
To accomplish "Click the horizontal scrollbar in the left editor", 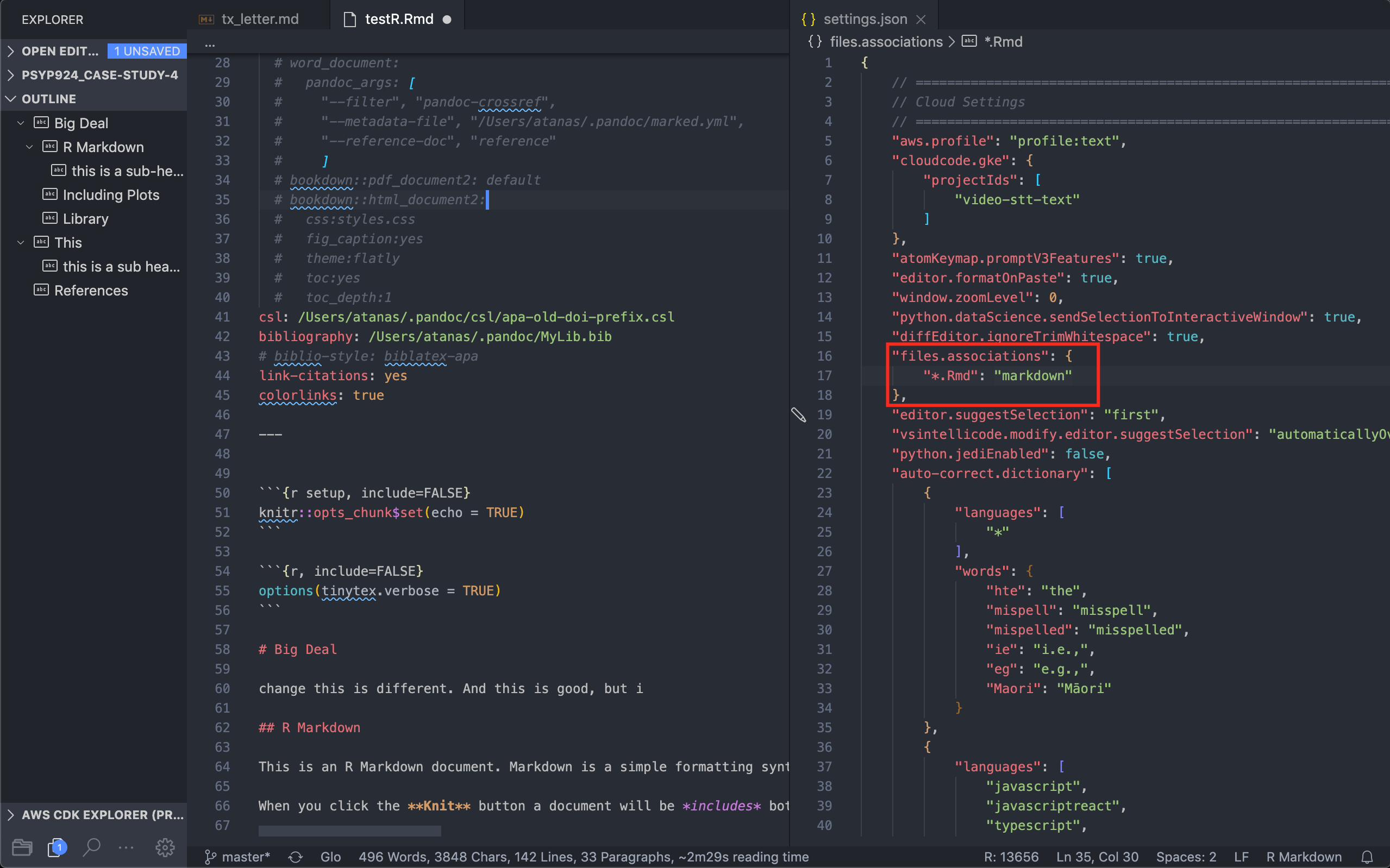I will coord(349,831).
